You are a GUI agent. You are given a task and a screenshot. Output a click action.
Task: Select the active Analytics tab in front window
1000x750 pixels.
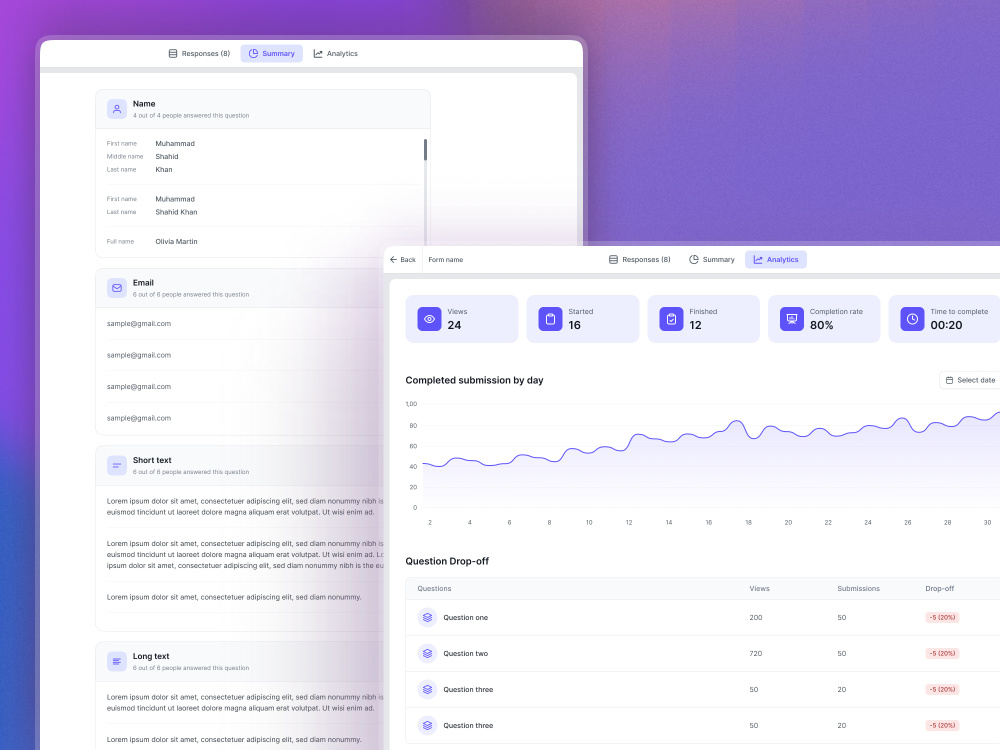click(x=776, y=260)
